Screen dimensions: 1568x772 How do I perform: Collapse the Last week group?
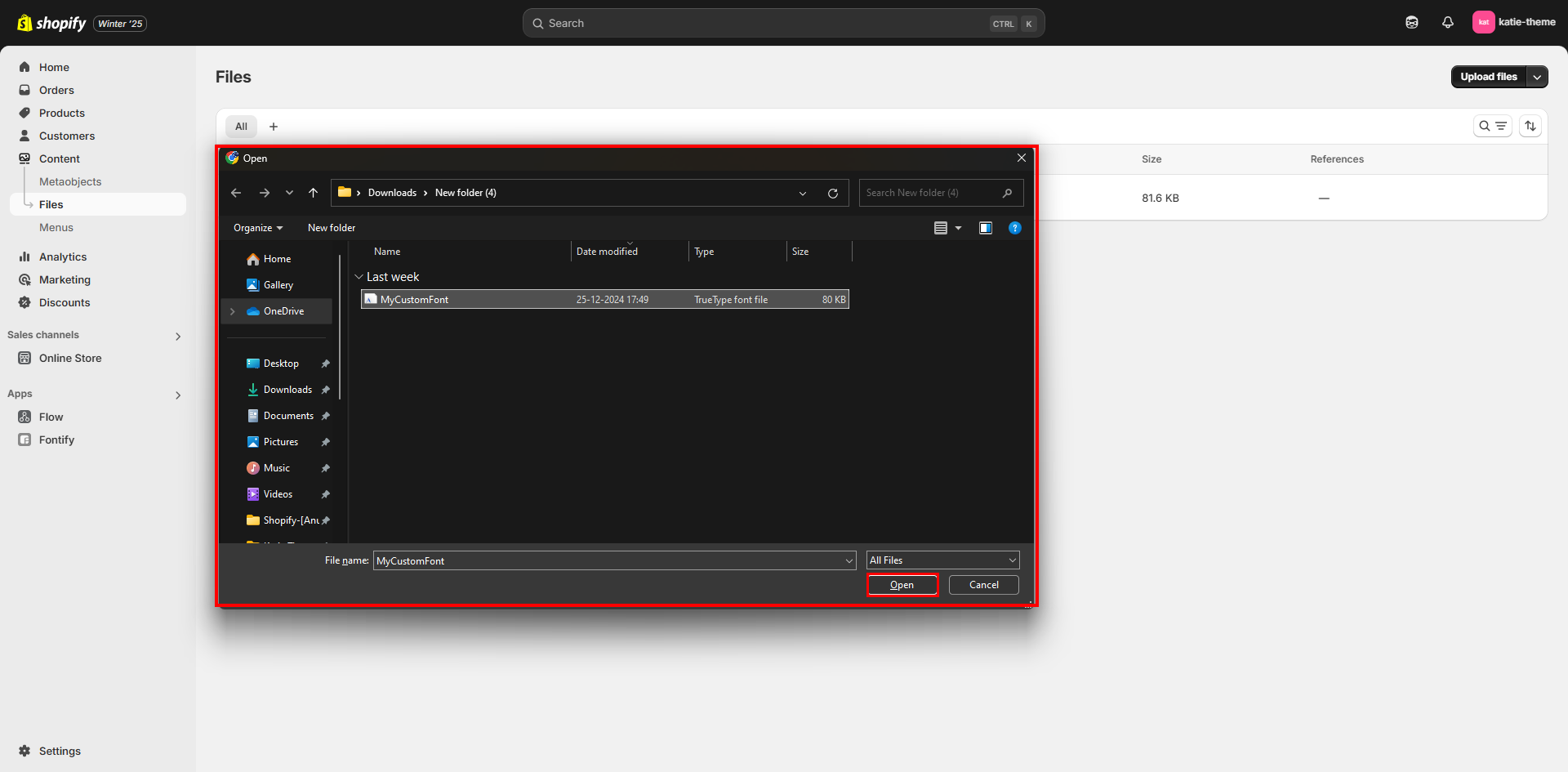tap(359, 277)
